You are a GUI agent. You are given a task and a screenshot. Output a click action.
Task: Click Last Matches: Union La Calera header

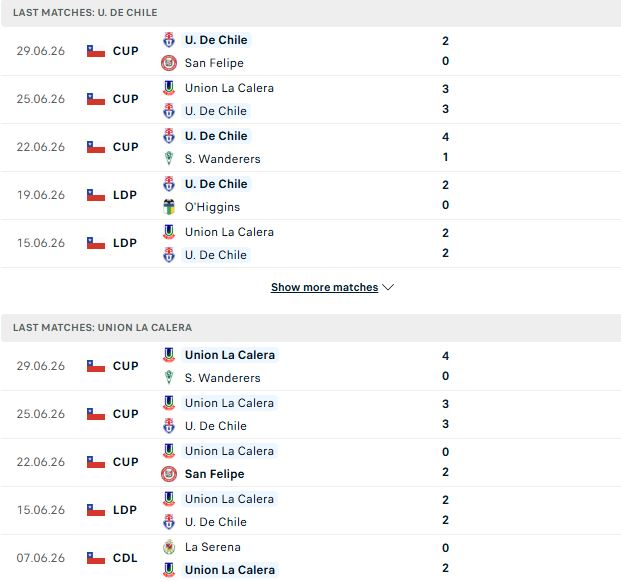(102, 327)
